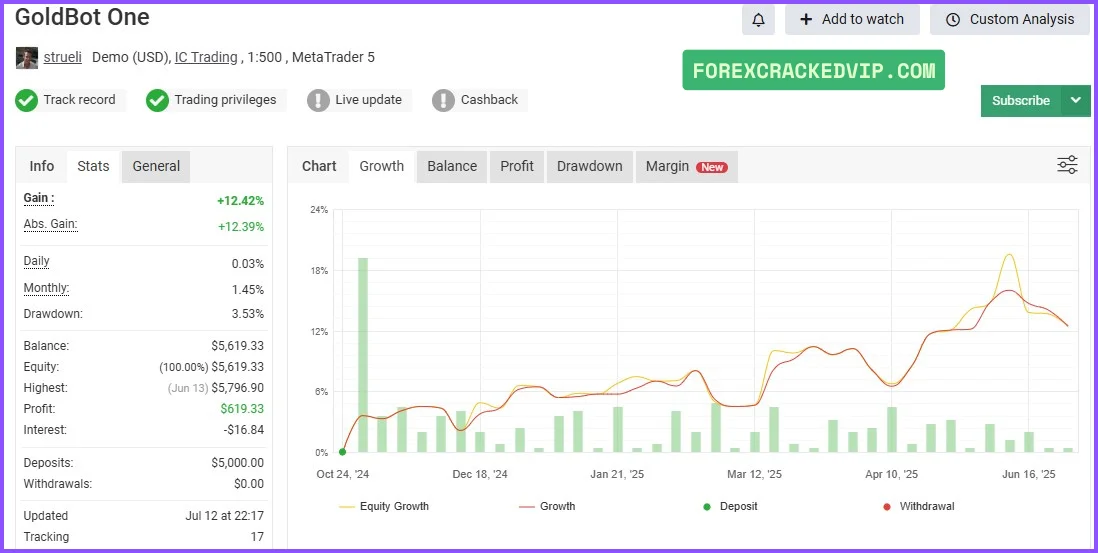
Task: Click the Cashback exclamation icon
Action: (443, 100)
